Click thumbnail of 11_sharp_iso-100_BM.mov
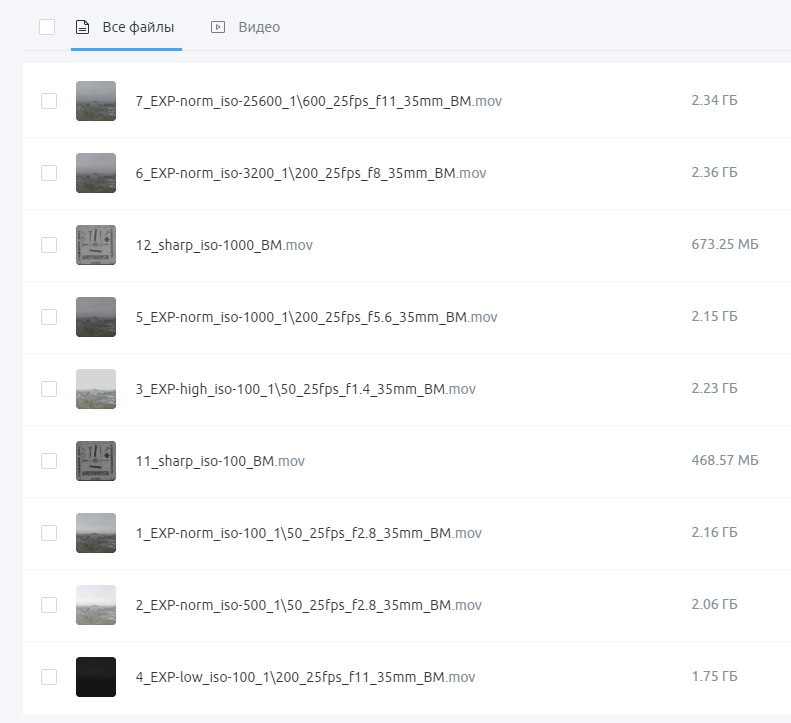The image size is (791, 723). (x=96, y=461)
